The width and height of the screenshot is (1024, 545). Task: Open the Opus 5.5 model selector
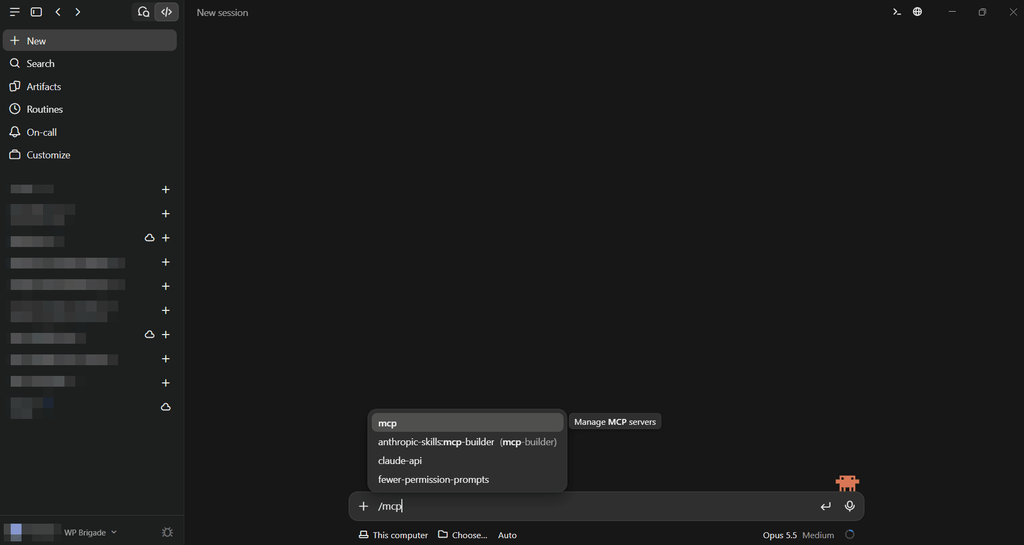tap(780, 535)
